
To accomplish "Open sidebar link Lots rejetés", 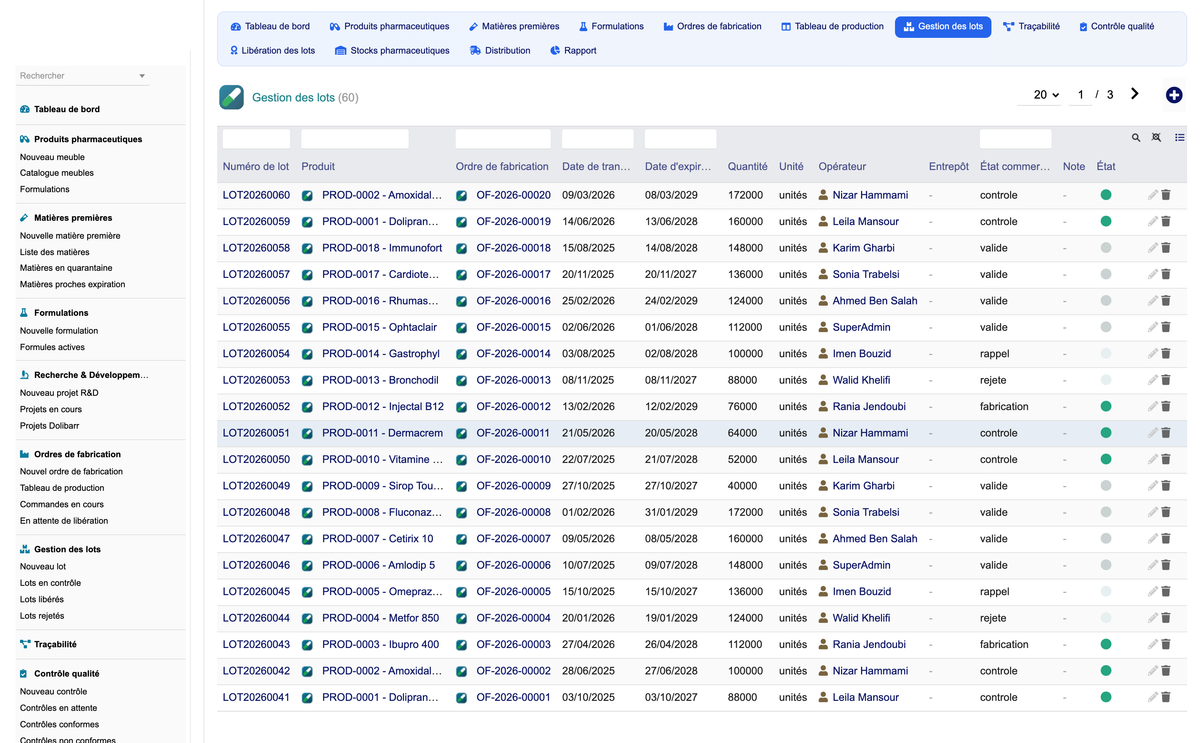I will [42, 616].
